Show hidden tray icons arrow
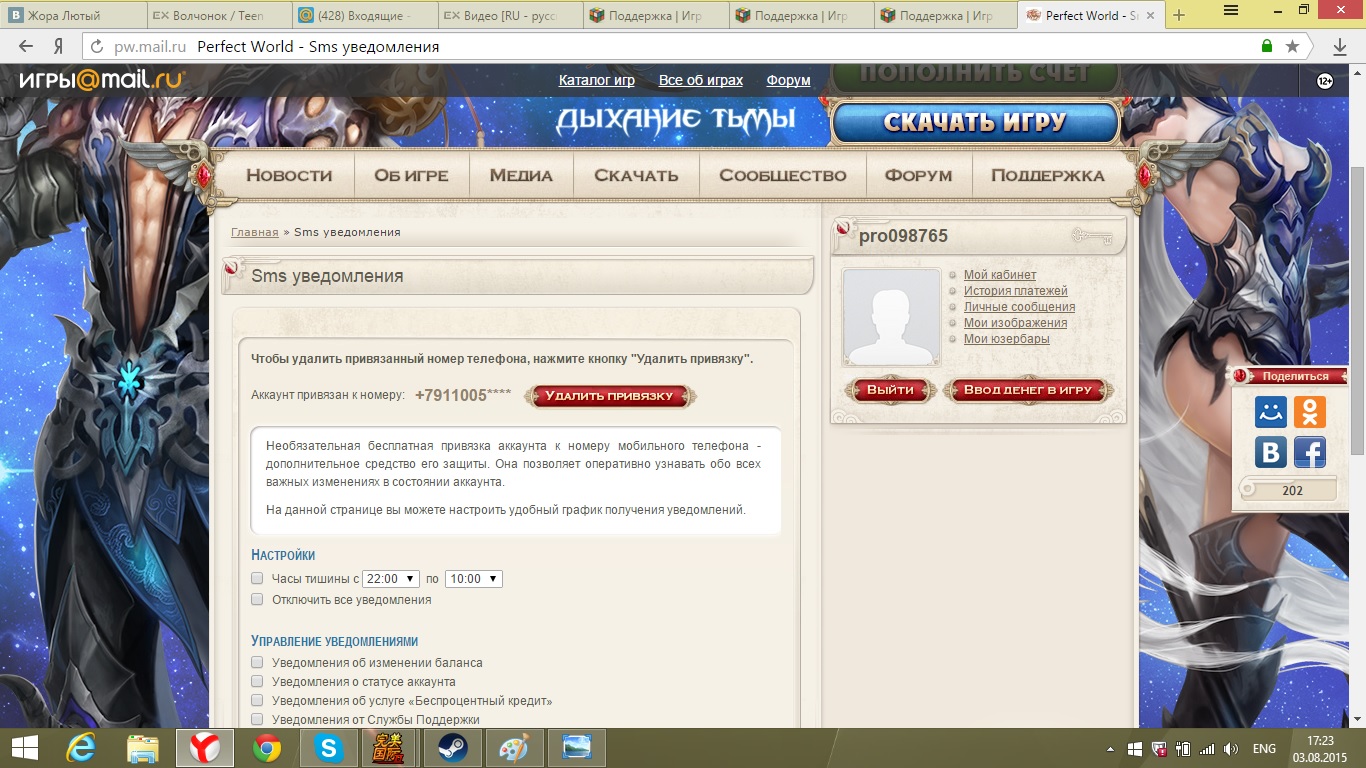The height and width of the screenshot is (768, 1366). 1112,749
